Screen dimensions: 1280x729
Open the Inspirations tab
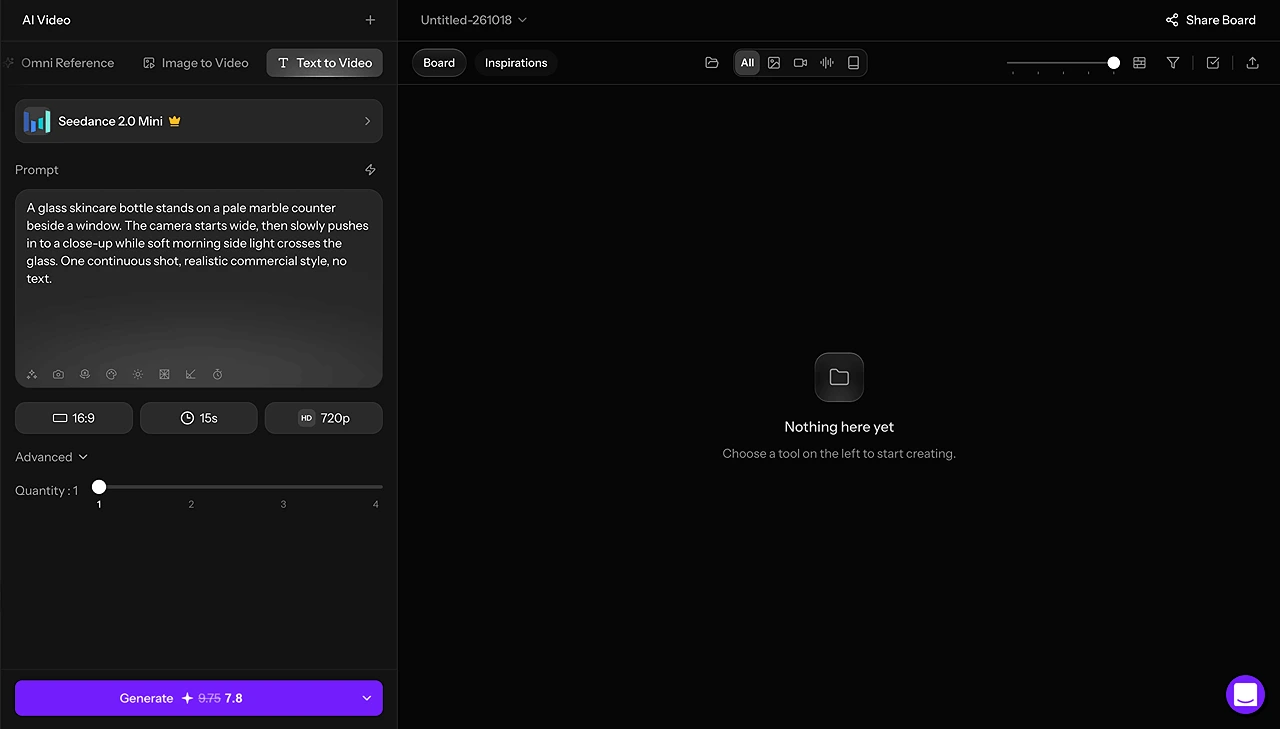click(516, 63)
